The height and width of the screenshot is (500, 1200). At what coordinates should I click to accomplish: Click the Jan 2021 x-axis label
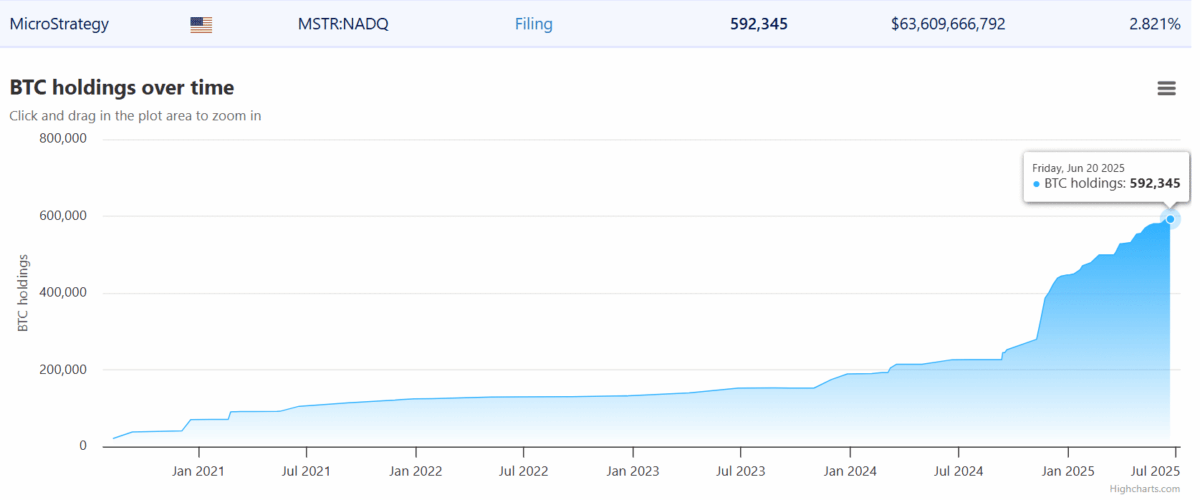point(197,470)
